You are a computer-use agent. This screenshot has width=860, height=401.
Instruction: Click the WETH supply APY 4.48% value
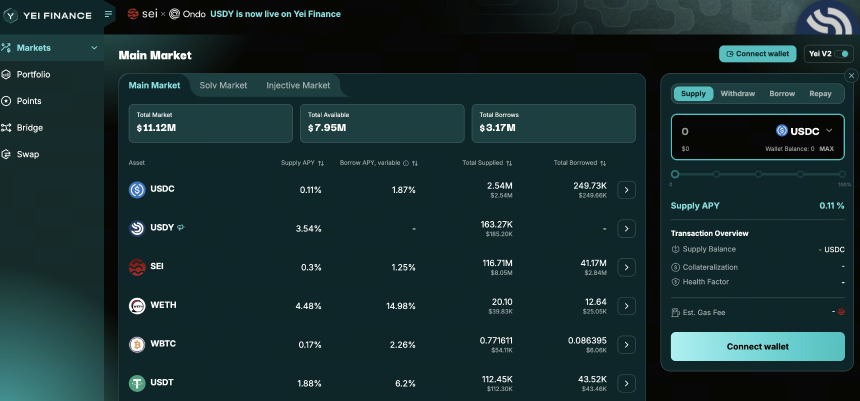(308, 306)
